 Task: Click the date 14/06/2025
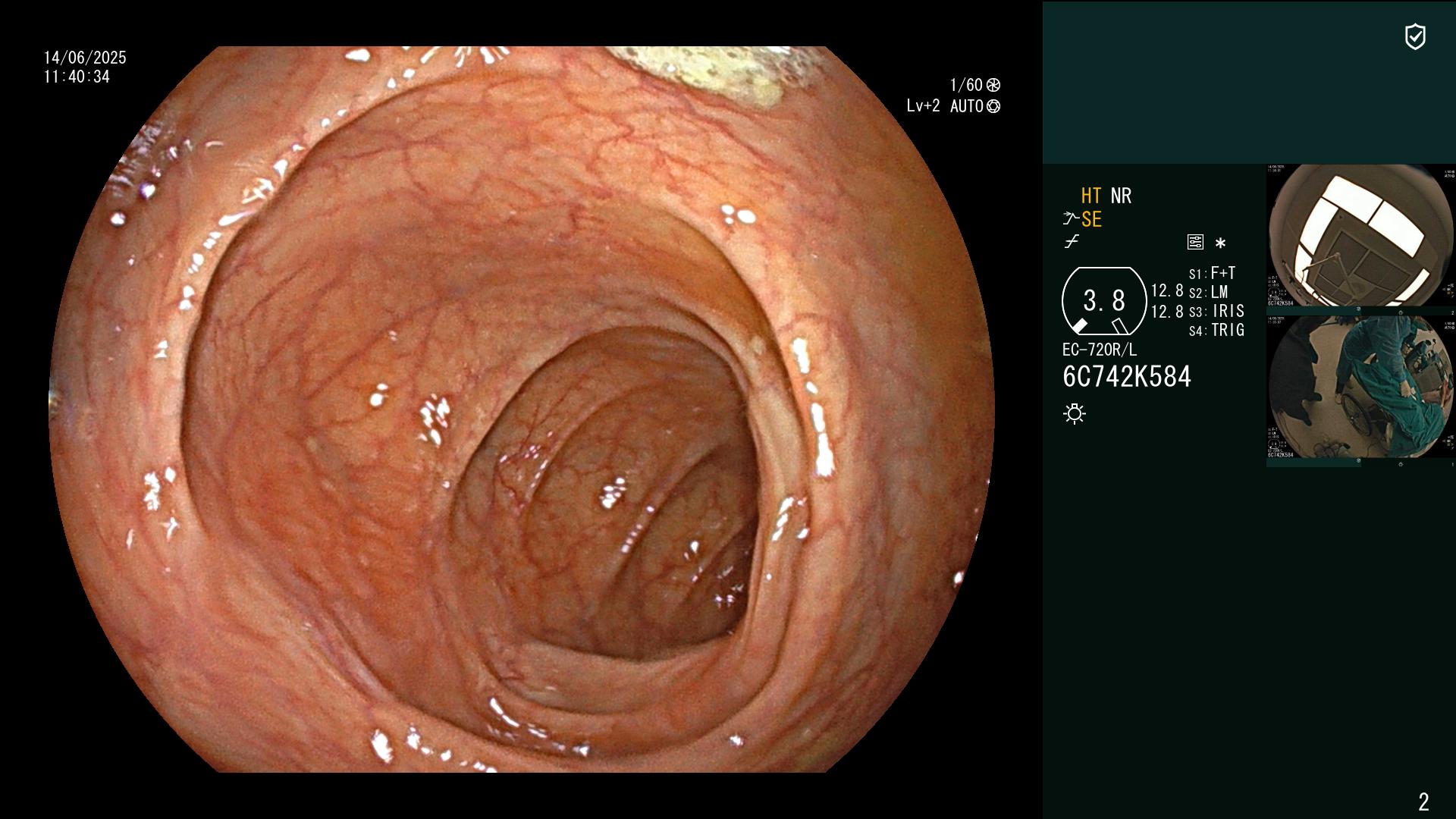coord(85,58)
